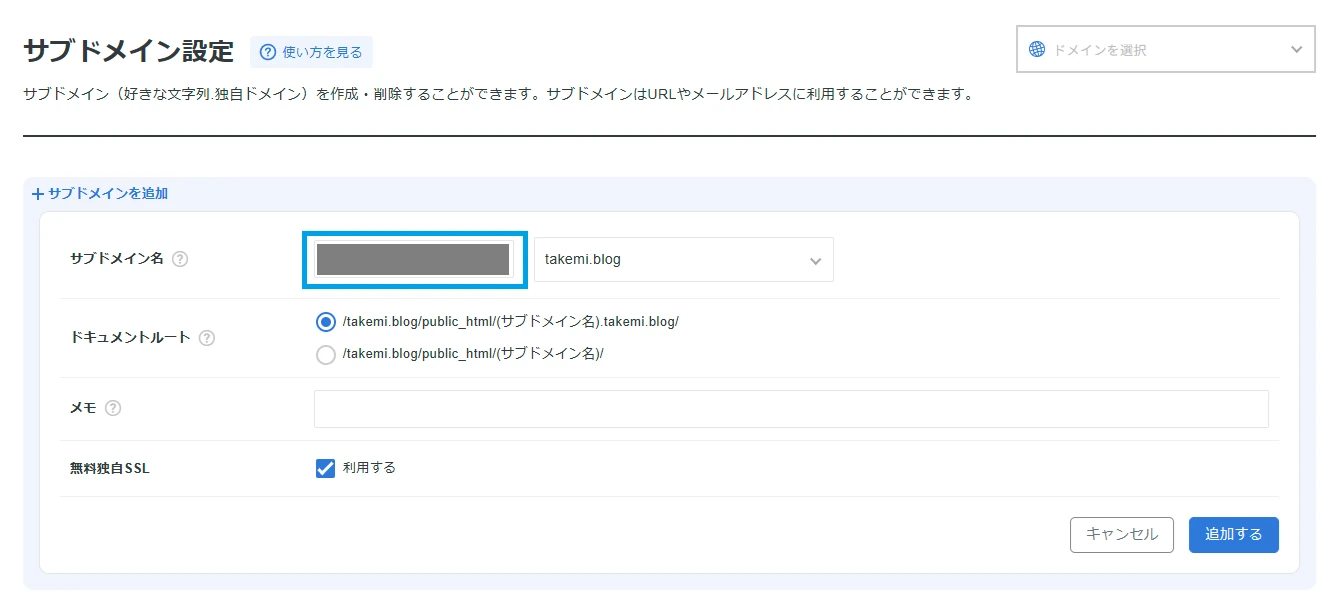Open 使い方を見る guide
This screenshot has height=601, width=1332.
pos(311,52)
